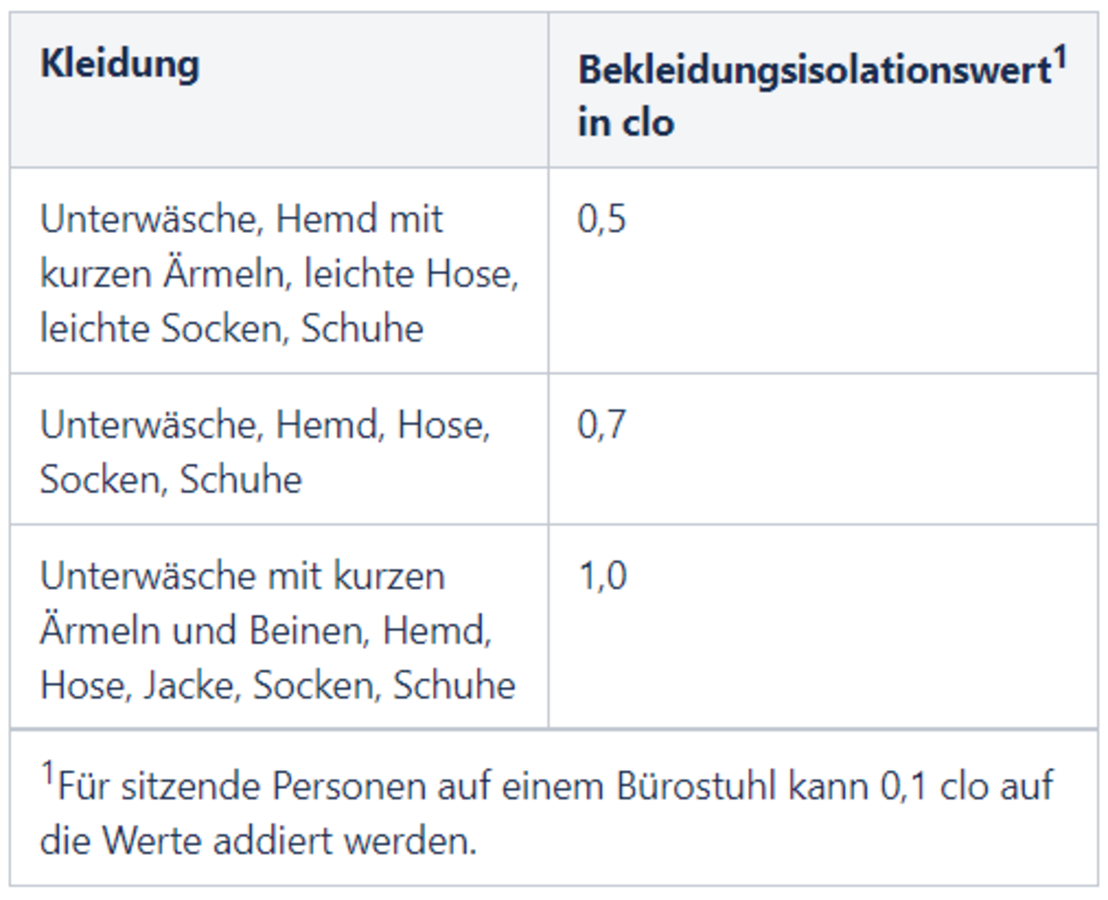Click "Unterwäsche, Hemd mit" in first row
Screen dimensions: 1108x900
[241, 220]
